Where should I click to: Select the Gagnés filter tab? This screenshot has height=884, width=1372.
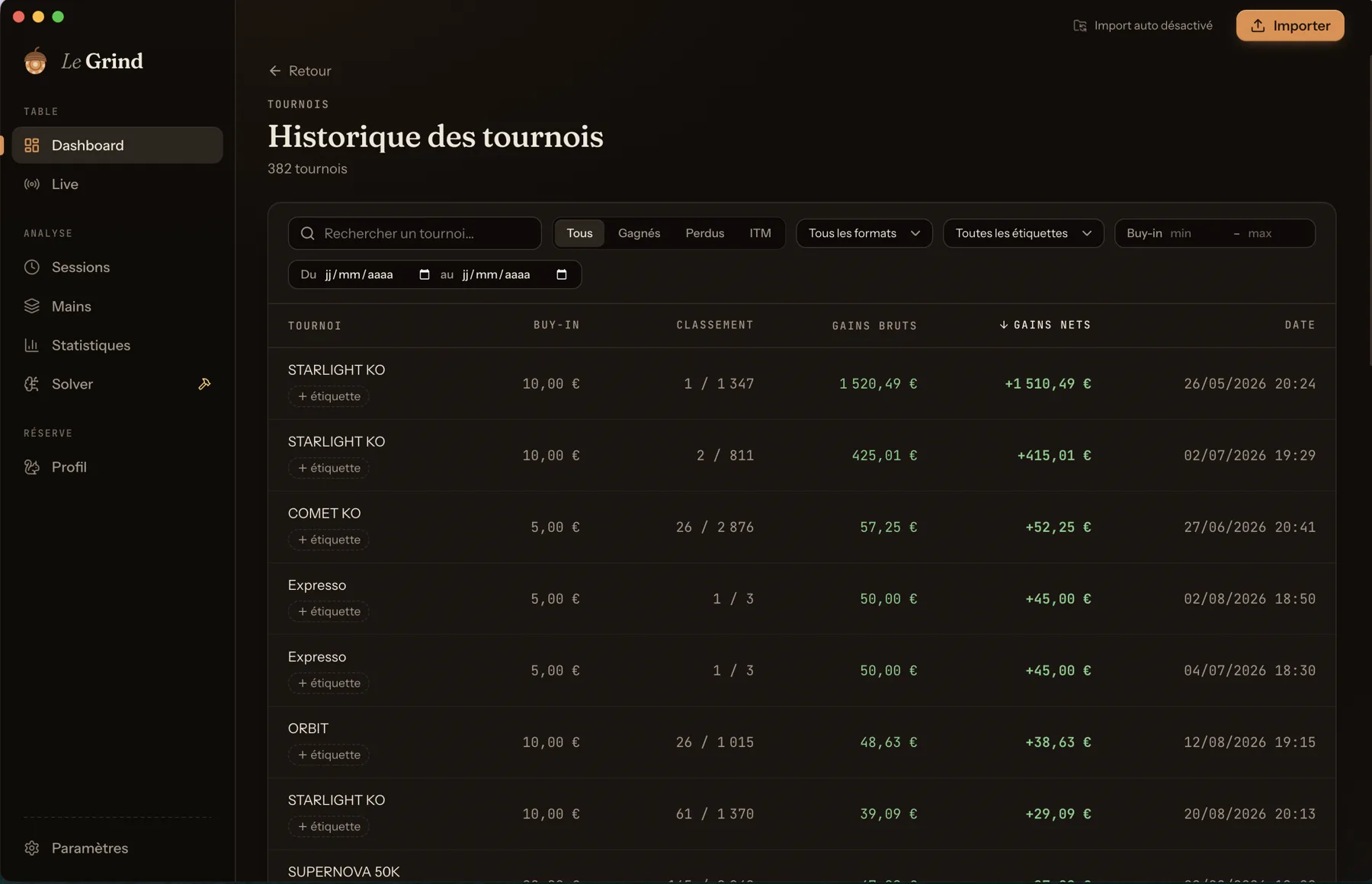click(x=639, y=233)
